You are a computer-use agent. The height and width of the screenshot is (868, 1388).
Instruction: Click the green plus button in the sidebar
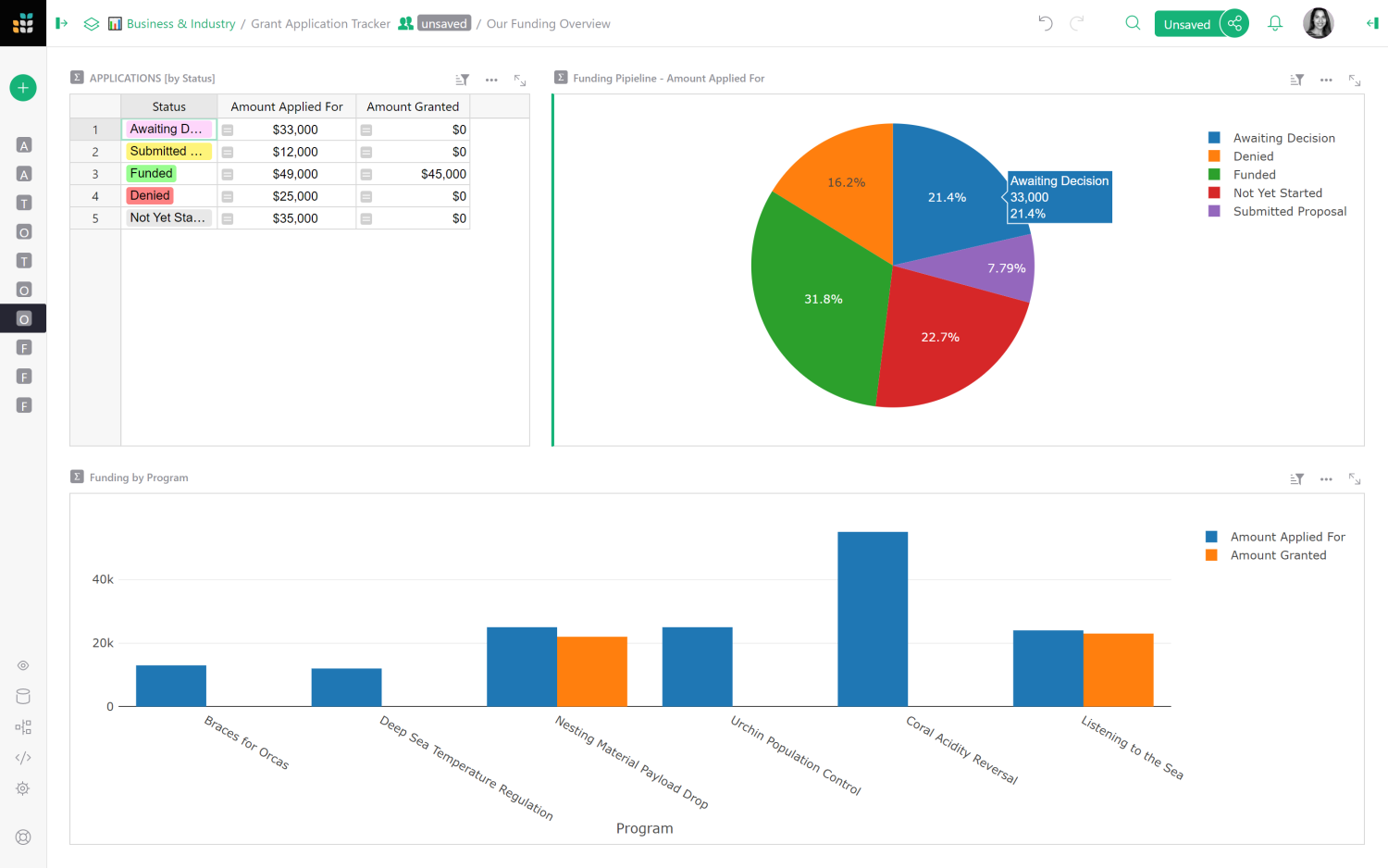[x=22, y=87]
